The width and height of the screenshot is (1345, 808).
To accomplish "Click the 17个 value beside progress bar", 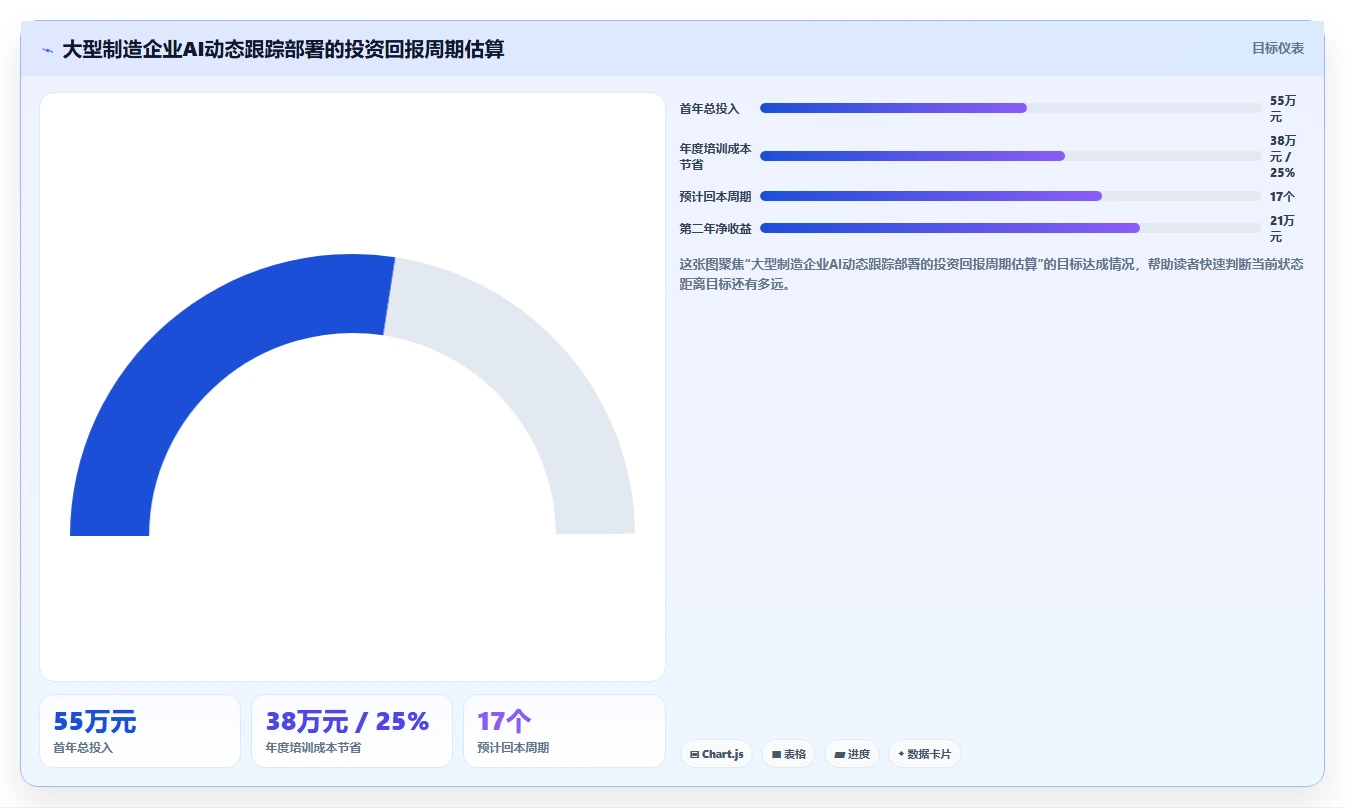I will click(1283, 196).
